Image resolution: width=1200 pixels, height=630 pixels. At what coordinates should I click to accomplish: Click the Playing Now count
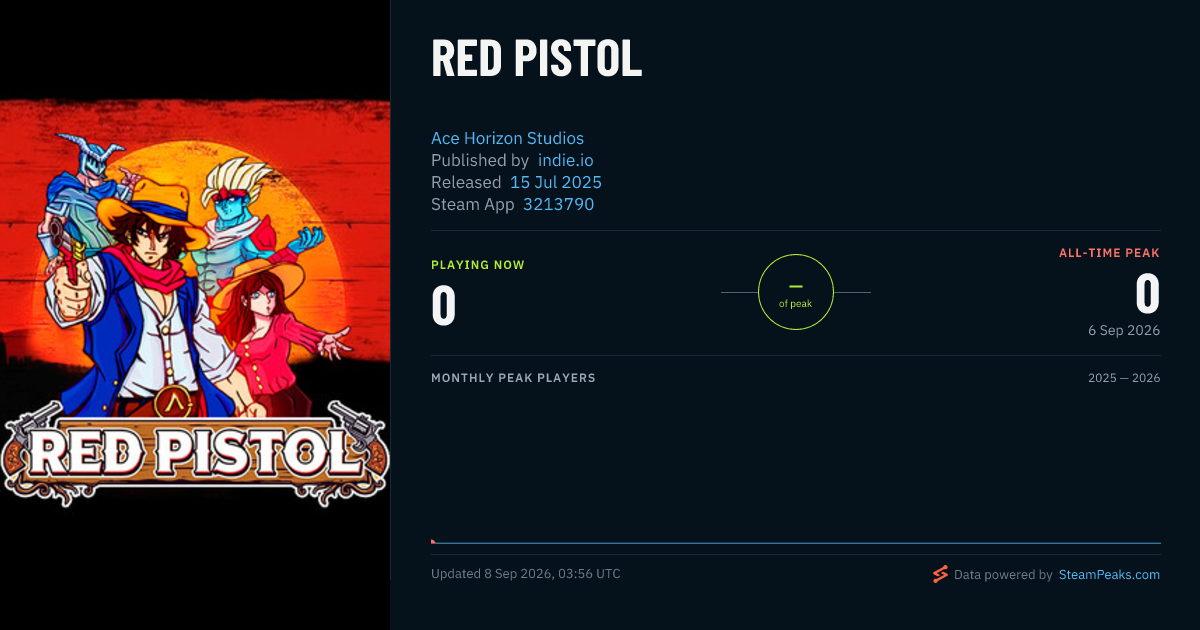[x=444, y=306]
